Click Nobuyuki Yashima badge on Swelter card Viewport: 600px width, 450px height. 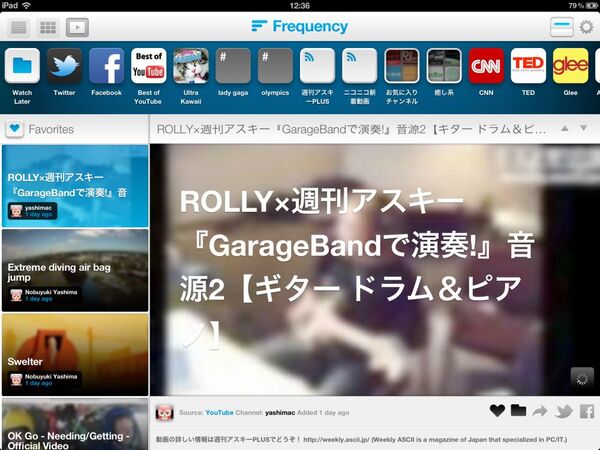tap(44, 380)
